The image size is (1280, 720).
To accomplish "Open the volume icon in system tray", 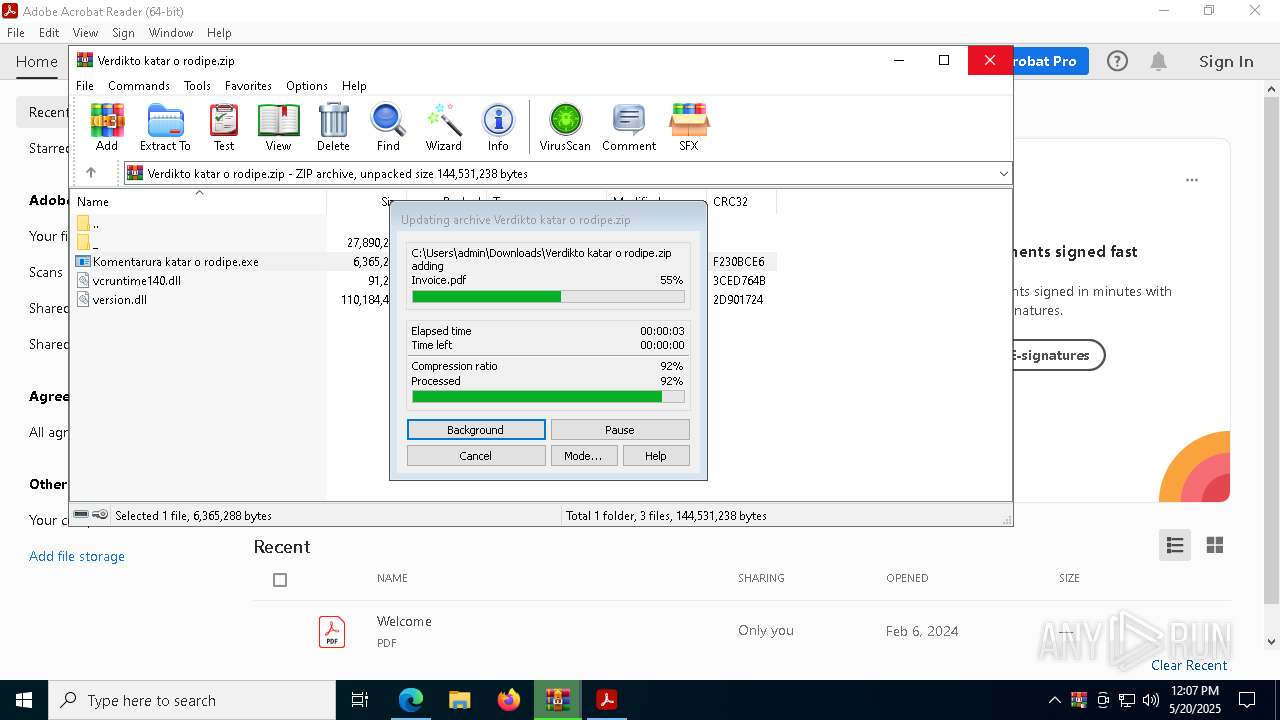I will tap(1150, 700).
